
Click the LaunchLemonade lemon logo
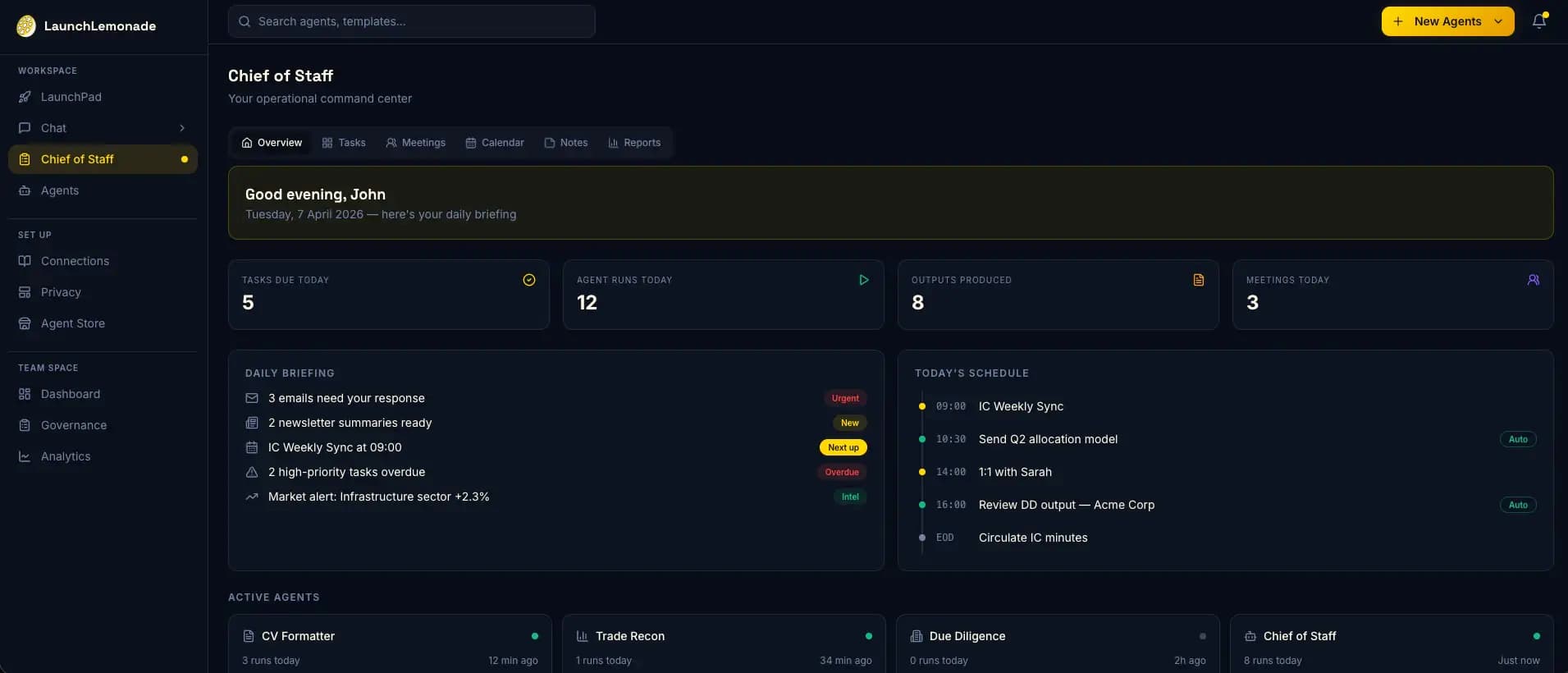26,26
